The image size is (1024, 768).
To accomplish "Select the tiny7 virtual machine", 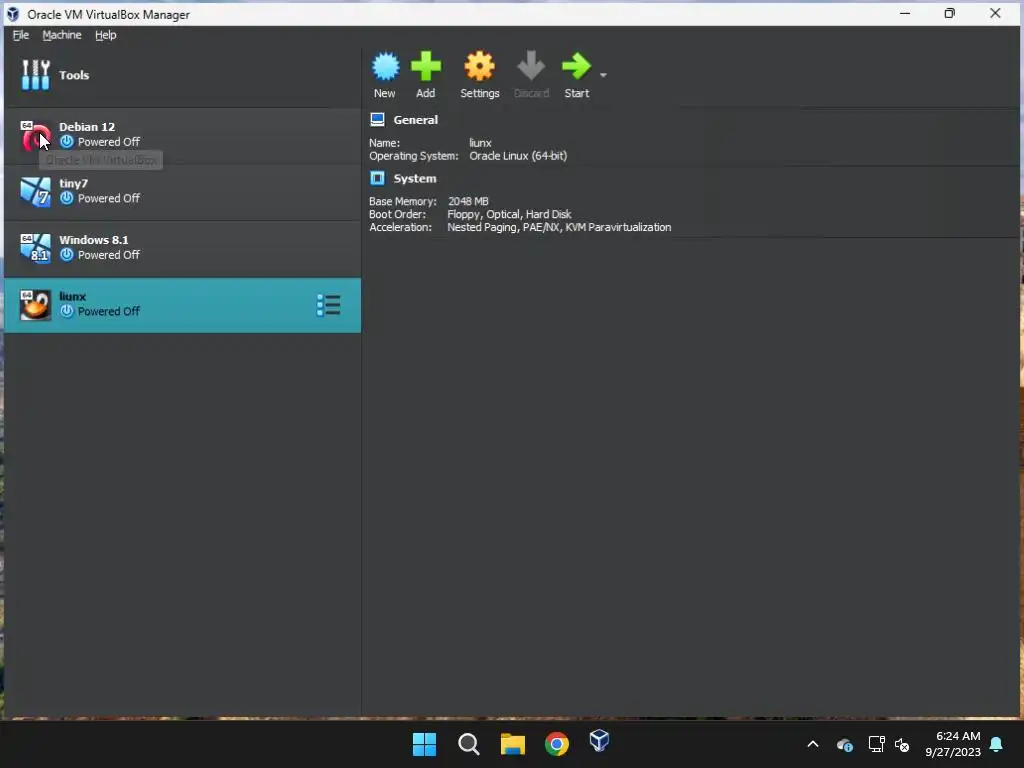I will pyautogui.click(x=182, y=192).
